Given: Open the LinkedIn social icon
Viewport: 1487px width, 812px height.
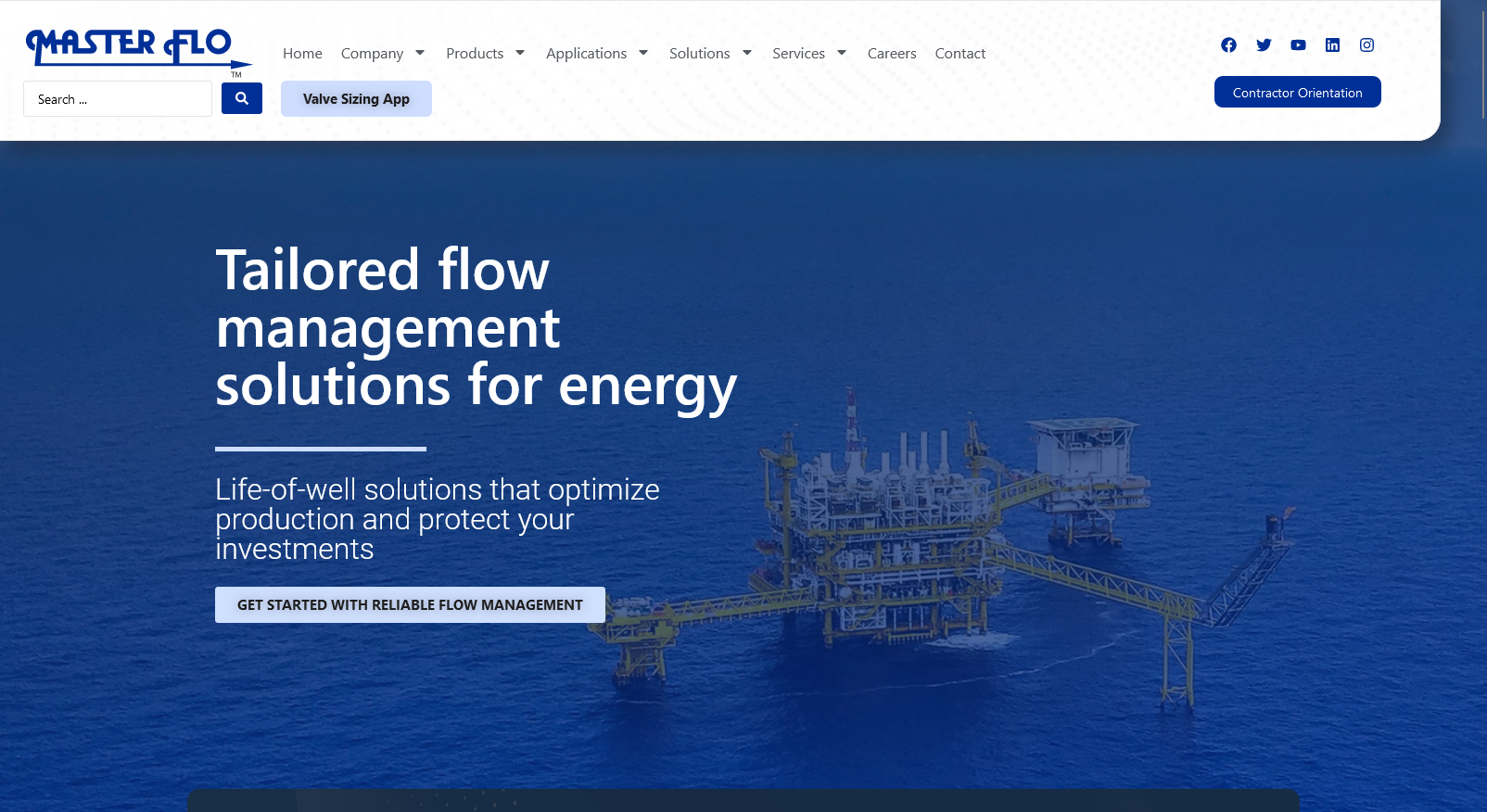Looking at the screenshot, I should pyautogui.click(x=1332, y=45).
